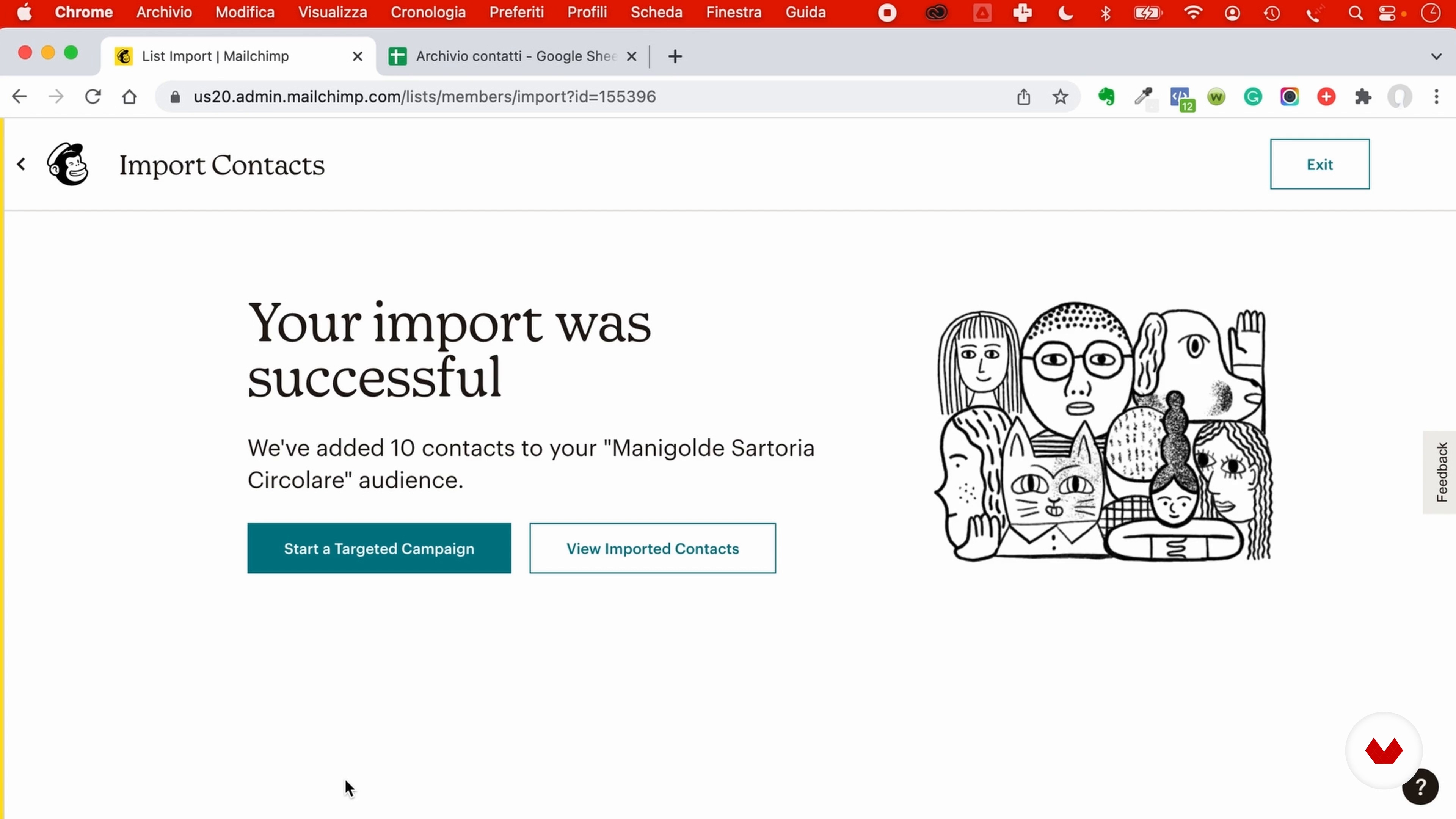Open the colorful circle extension
Screen dimensions: 1456x819
[x=1290, y=97]
